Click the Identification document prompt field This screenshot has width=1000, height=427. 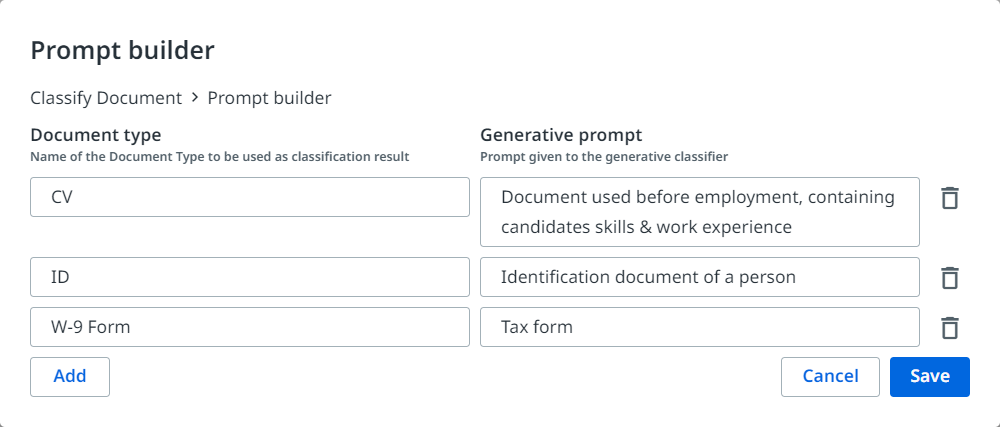click(x=699, y=277)
